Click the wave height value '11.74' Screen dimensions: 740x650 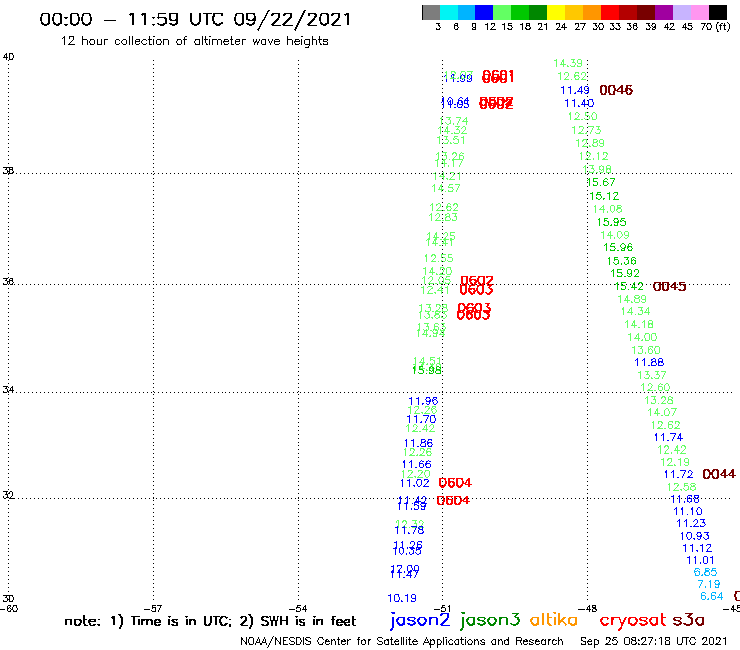[669, 438]
